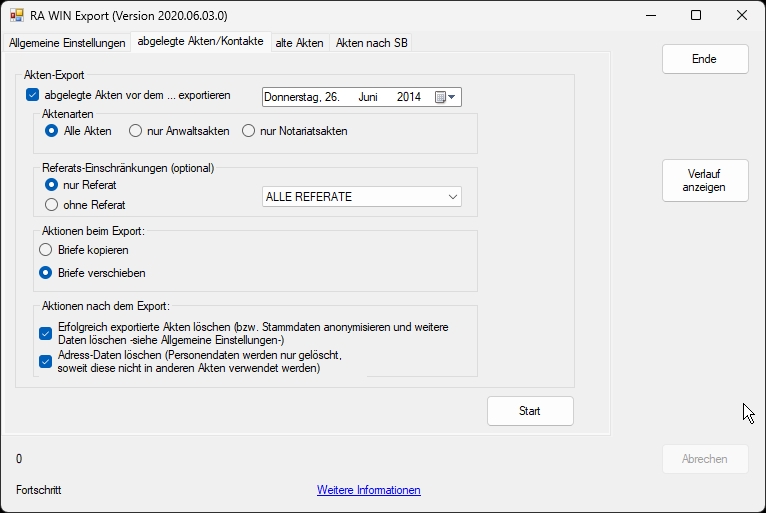Uncheck 'Erfolgreich exportierte Akten löschen' checkbox
Screen dimensions: 766x513
[46, 334]
